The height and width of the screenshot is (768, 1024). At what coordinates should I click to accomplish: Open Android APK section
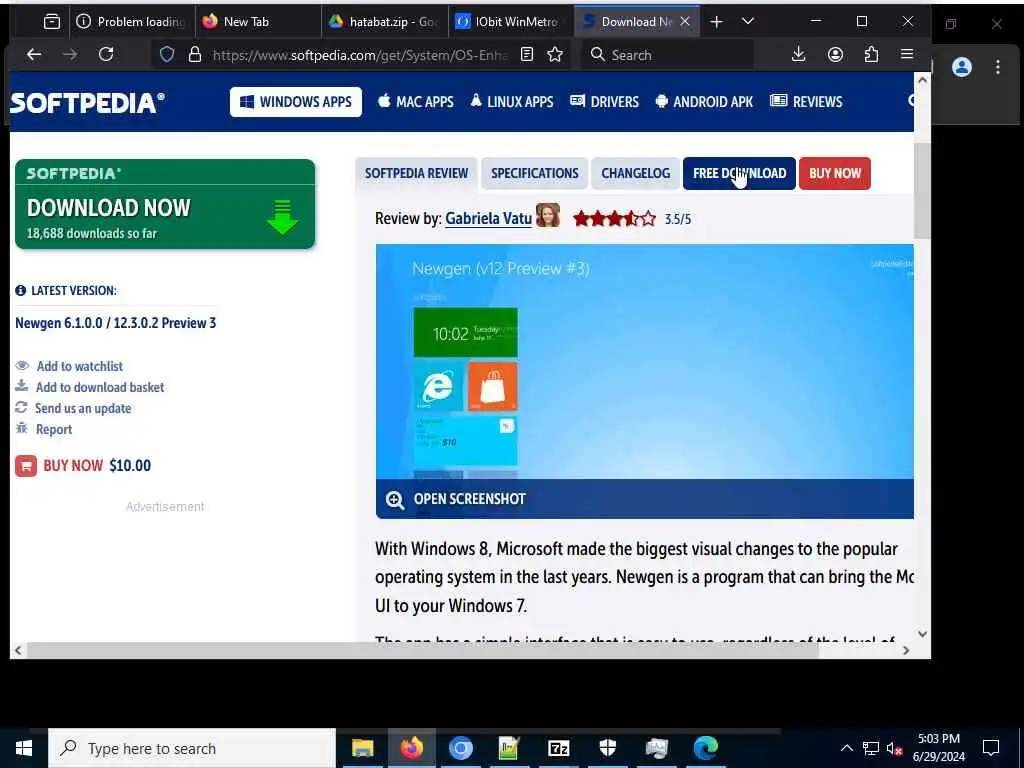coord(704,102)
